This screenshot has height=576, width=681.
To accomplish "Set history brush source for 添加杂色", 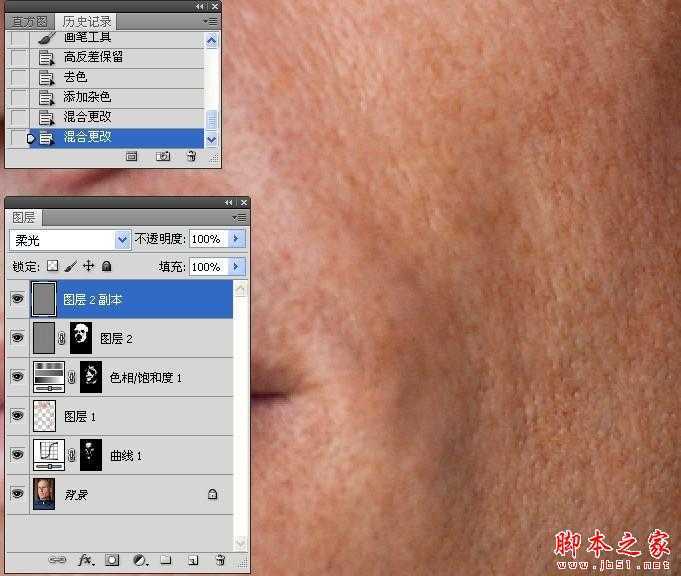I will tap(19, 97).
